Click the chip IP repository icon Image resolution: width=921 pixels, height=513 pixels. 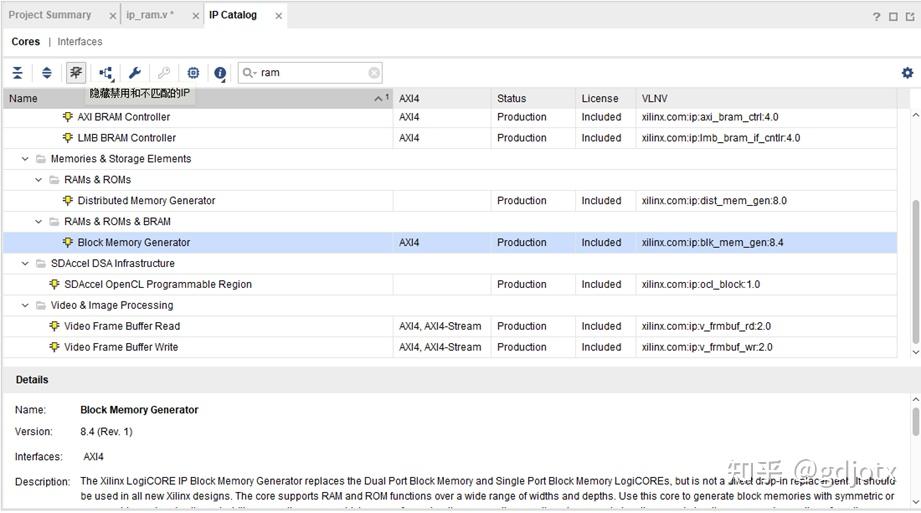tap(193, 73)
